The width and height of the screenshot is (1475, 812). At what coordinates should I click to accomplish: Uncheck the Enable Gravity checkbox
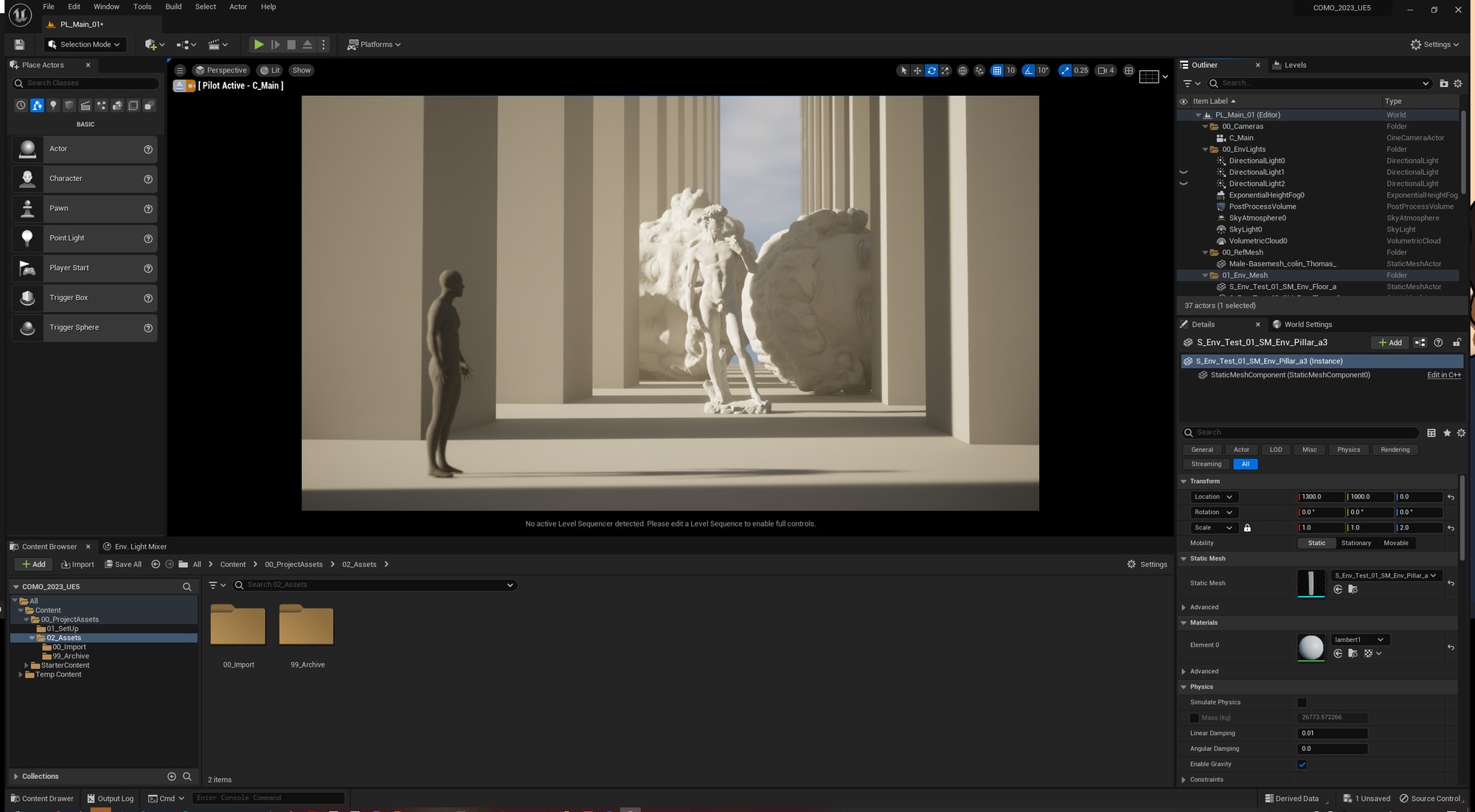[x=1302, y=765]
